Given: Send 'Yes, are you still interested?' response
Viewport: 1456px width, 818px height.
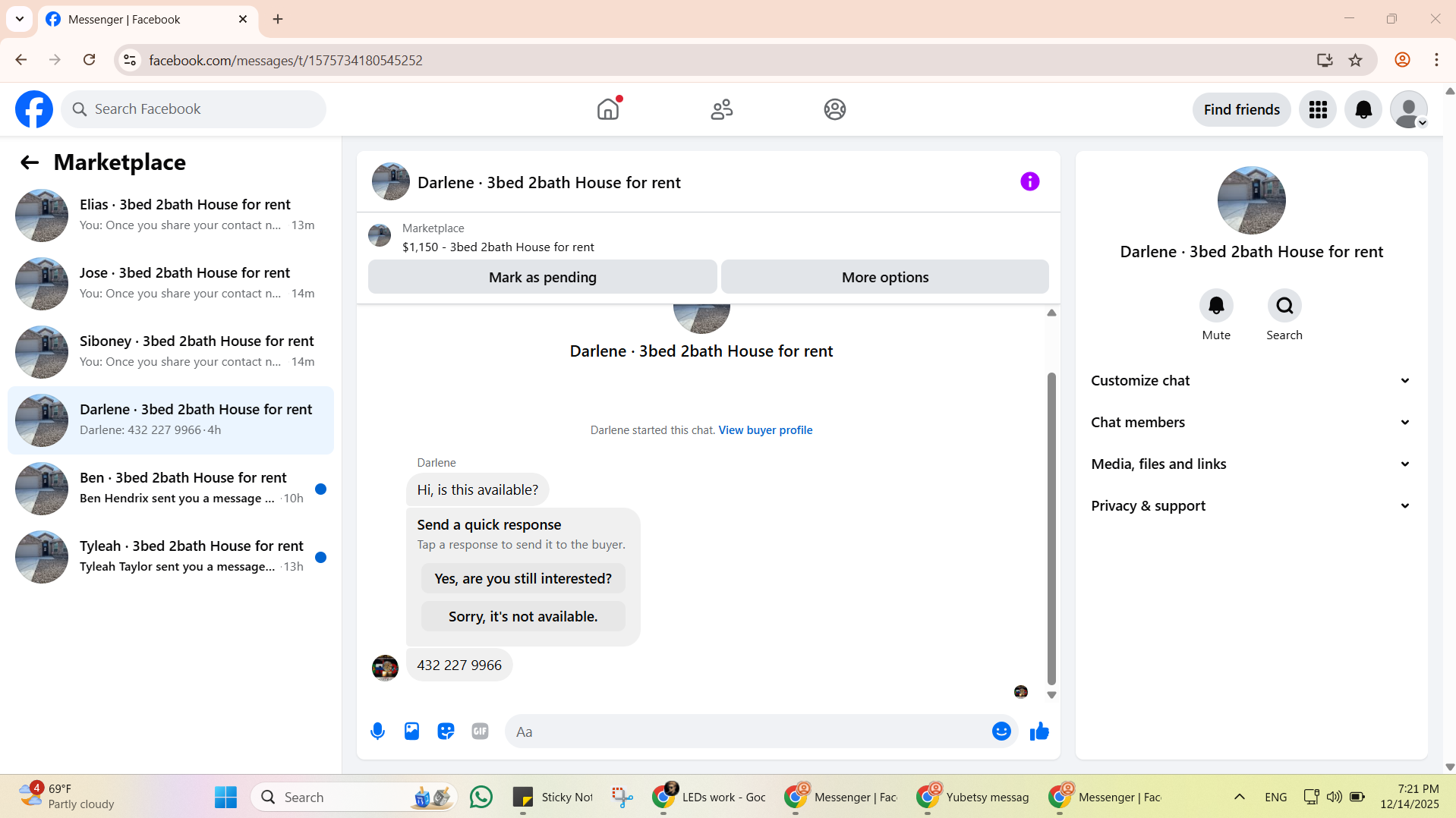Looking at the screenshot, I should 523,579.
